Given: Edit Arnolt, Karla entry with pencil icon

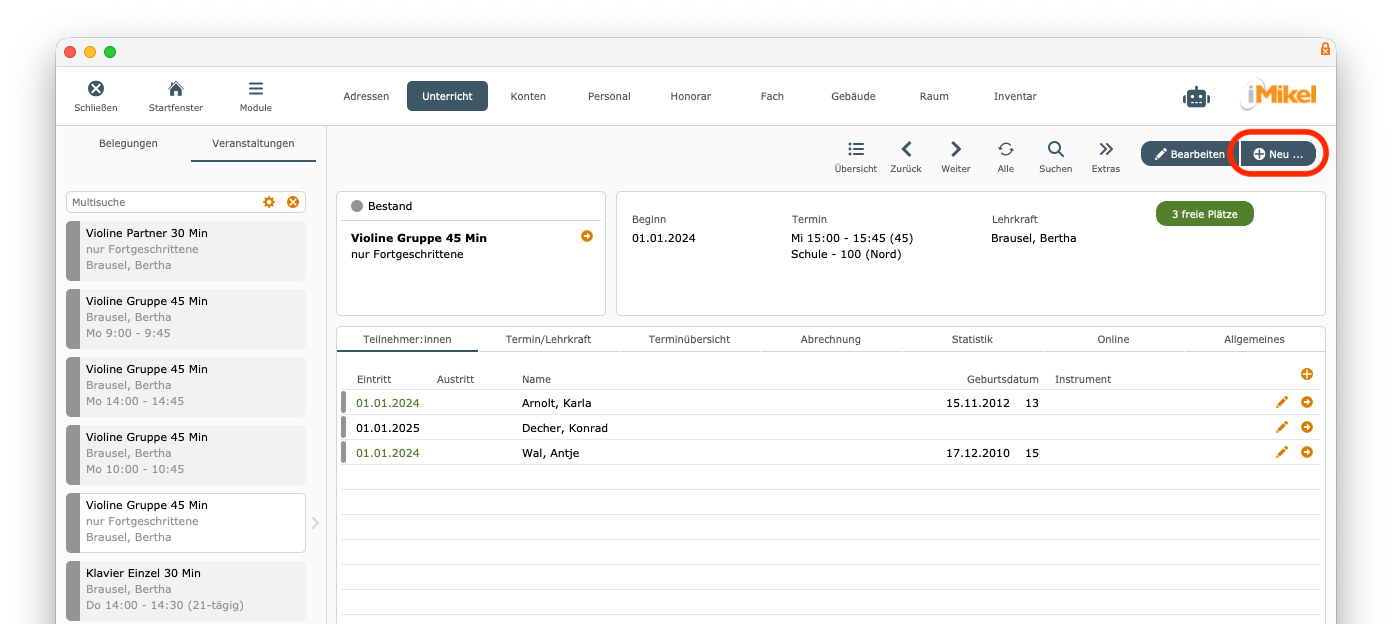Looking at the screenshot, I should point(1282,402).
